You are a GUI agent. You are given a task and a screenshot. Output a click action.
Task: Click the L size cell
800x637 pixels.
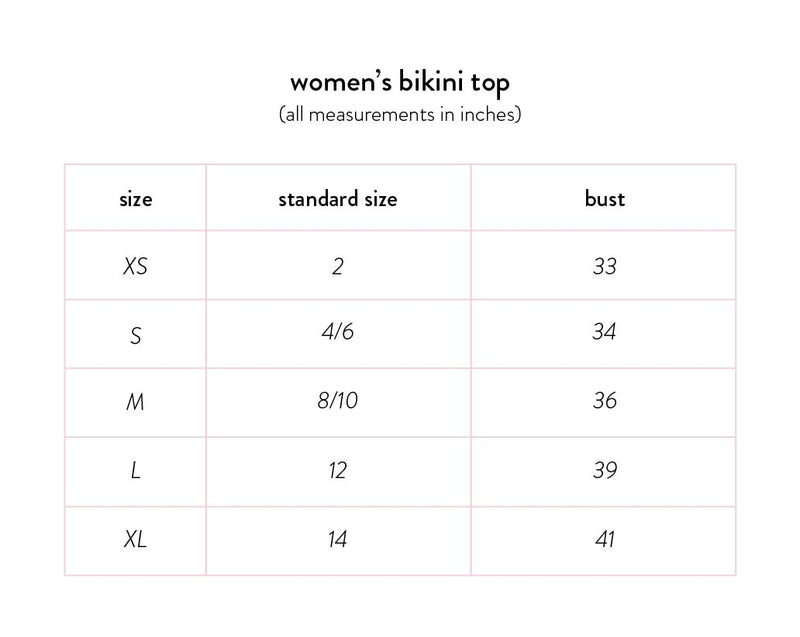click(136, 470)
